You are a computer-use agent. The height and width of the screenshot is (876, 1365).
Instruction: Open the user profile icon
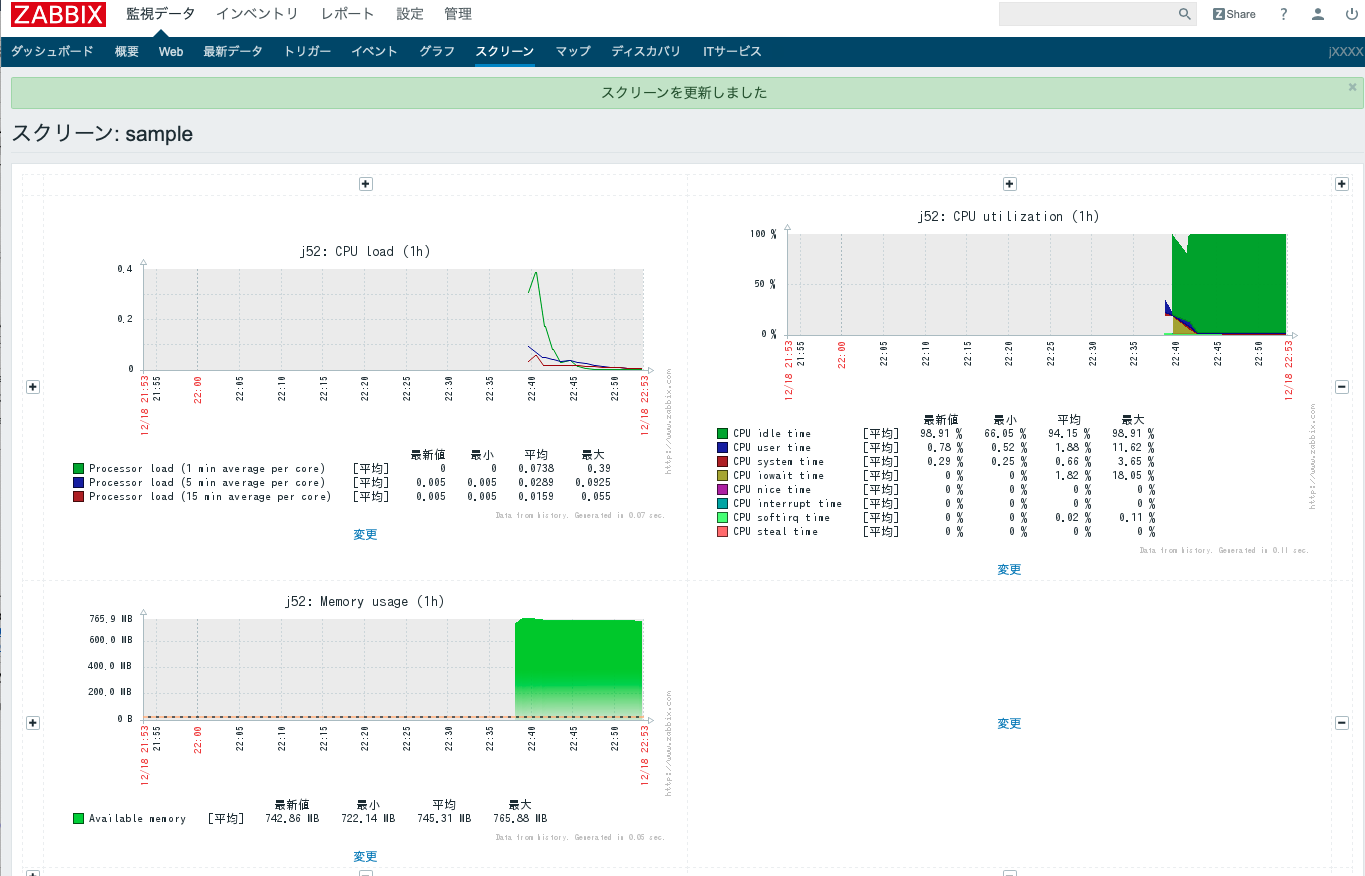[x=1318, y=14]
